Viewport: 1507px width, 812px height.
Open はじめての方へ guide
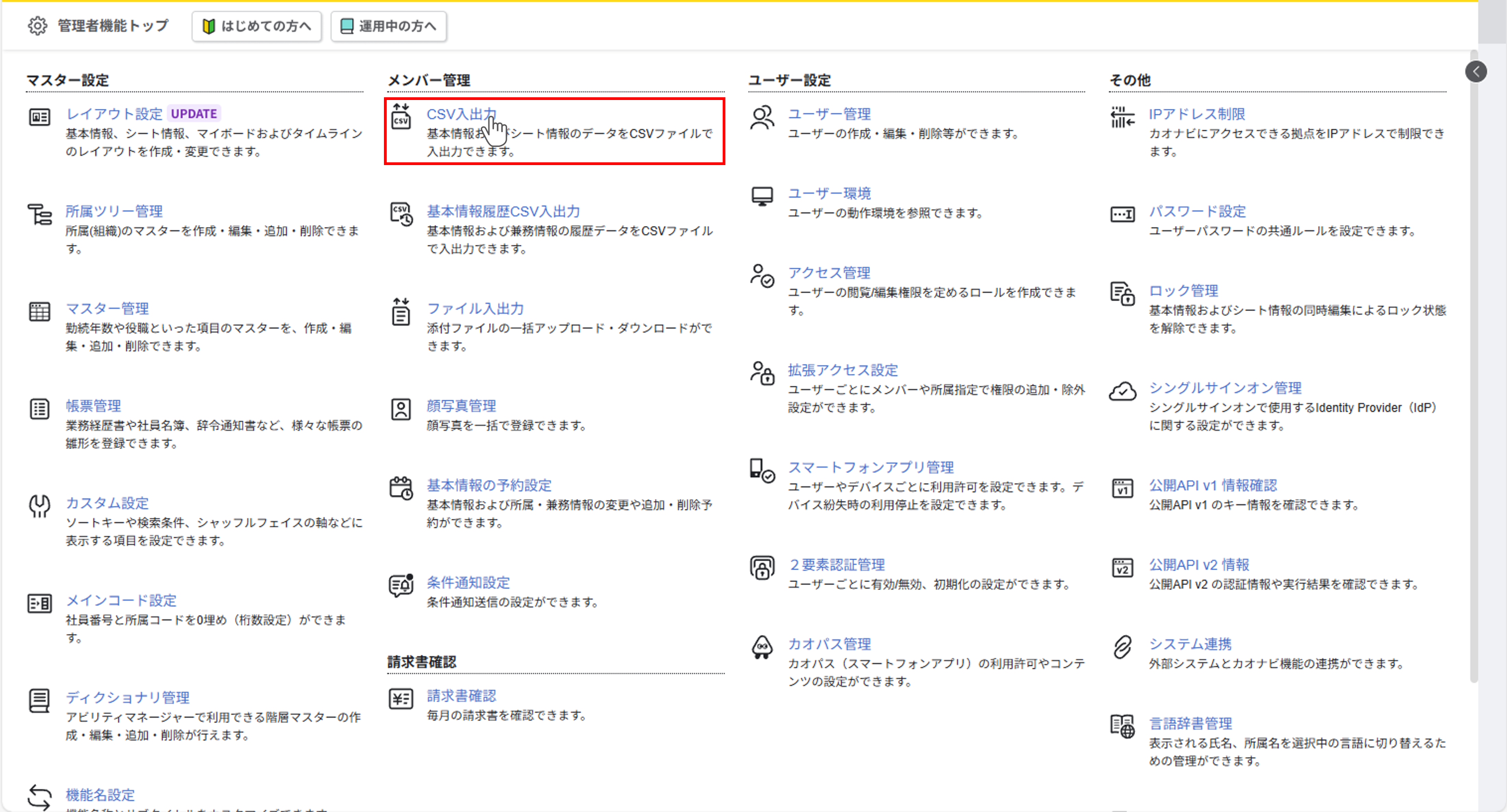(x=256, y=26)
